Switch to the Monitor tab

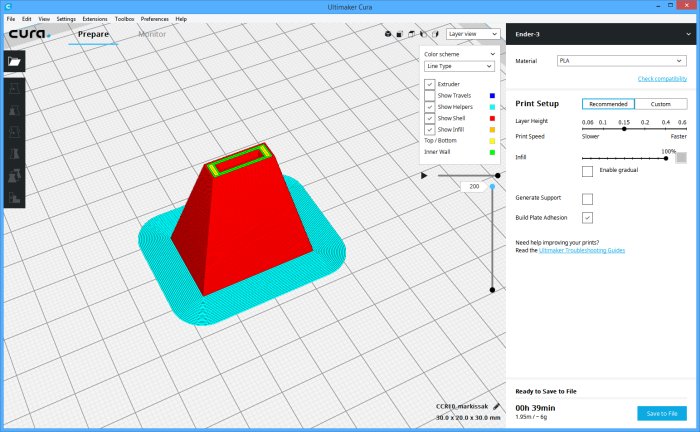click(x=152, y=34)
